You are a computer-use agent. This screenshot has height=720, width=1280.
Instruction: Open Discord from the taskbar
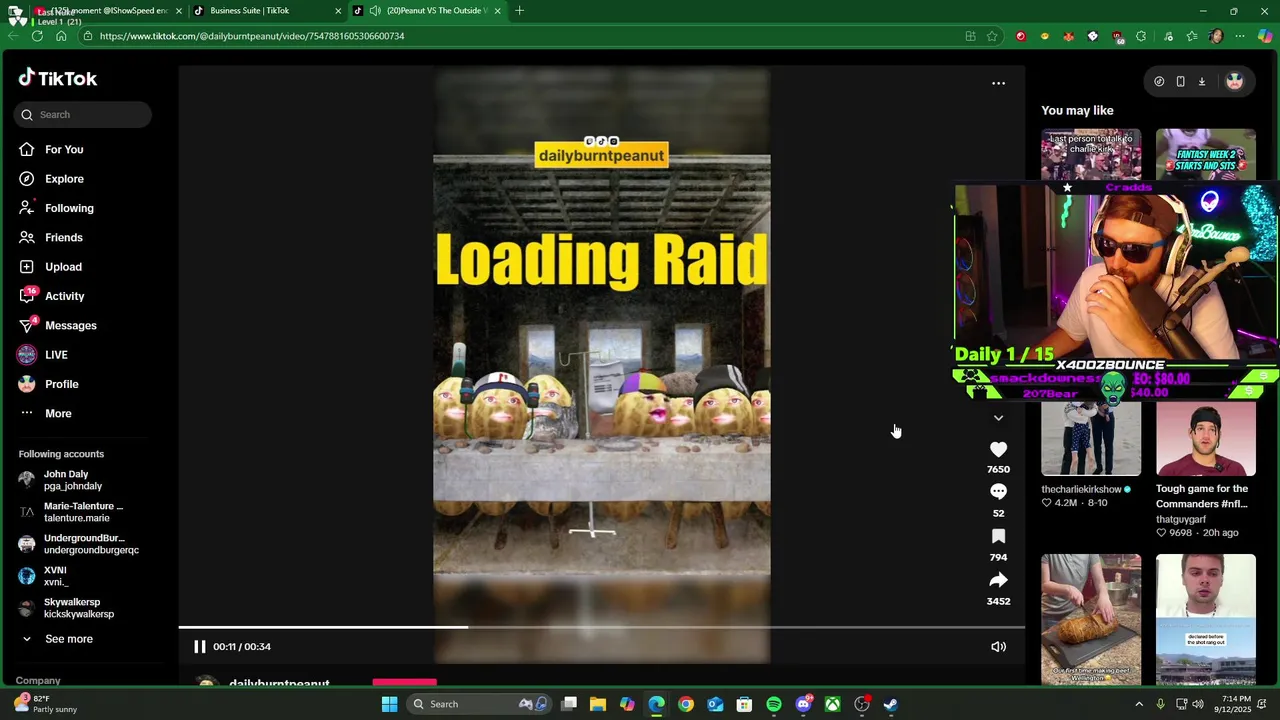[803, 704]
